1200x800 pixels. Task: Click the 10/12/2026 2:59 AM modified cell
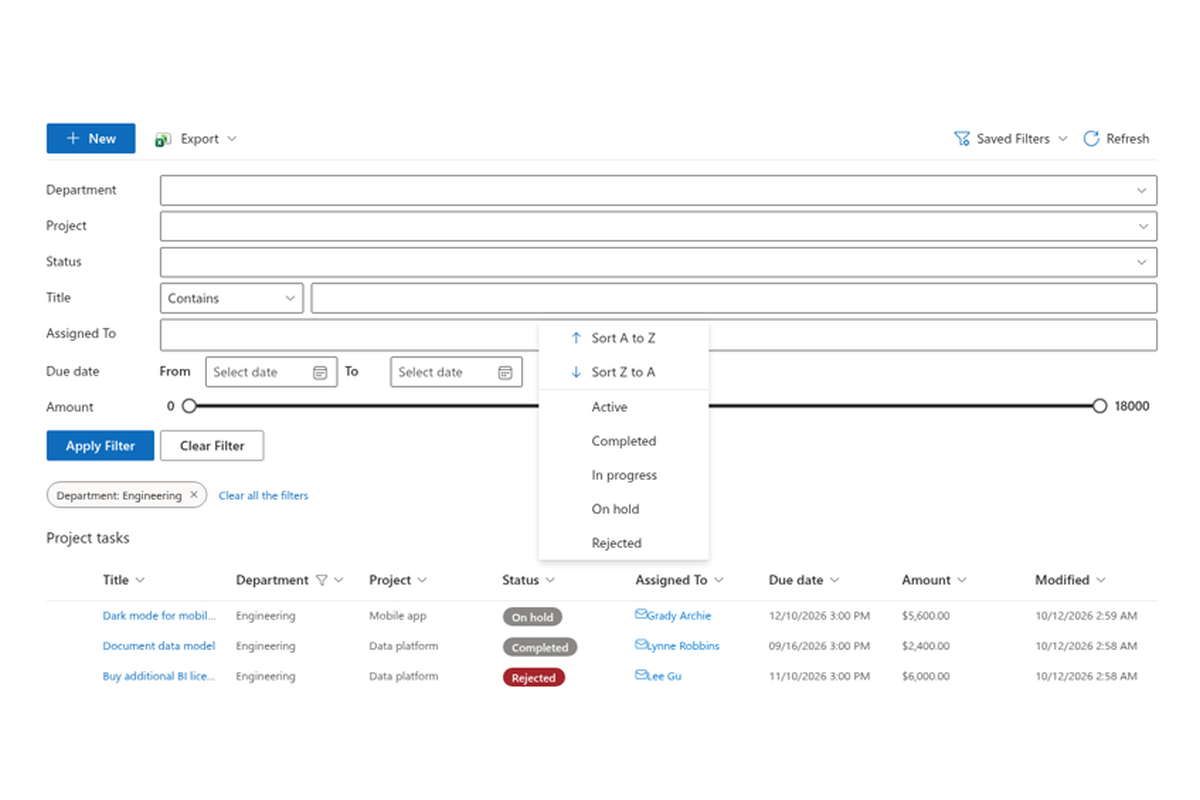[x=1086, y=616]
